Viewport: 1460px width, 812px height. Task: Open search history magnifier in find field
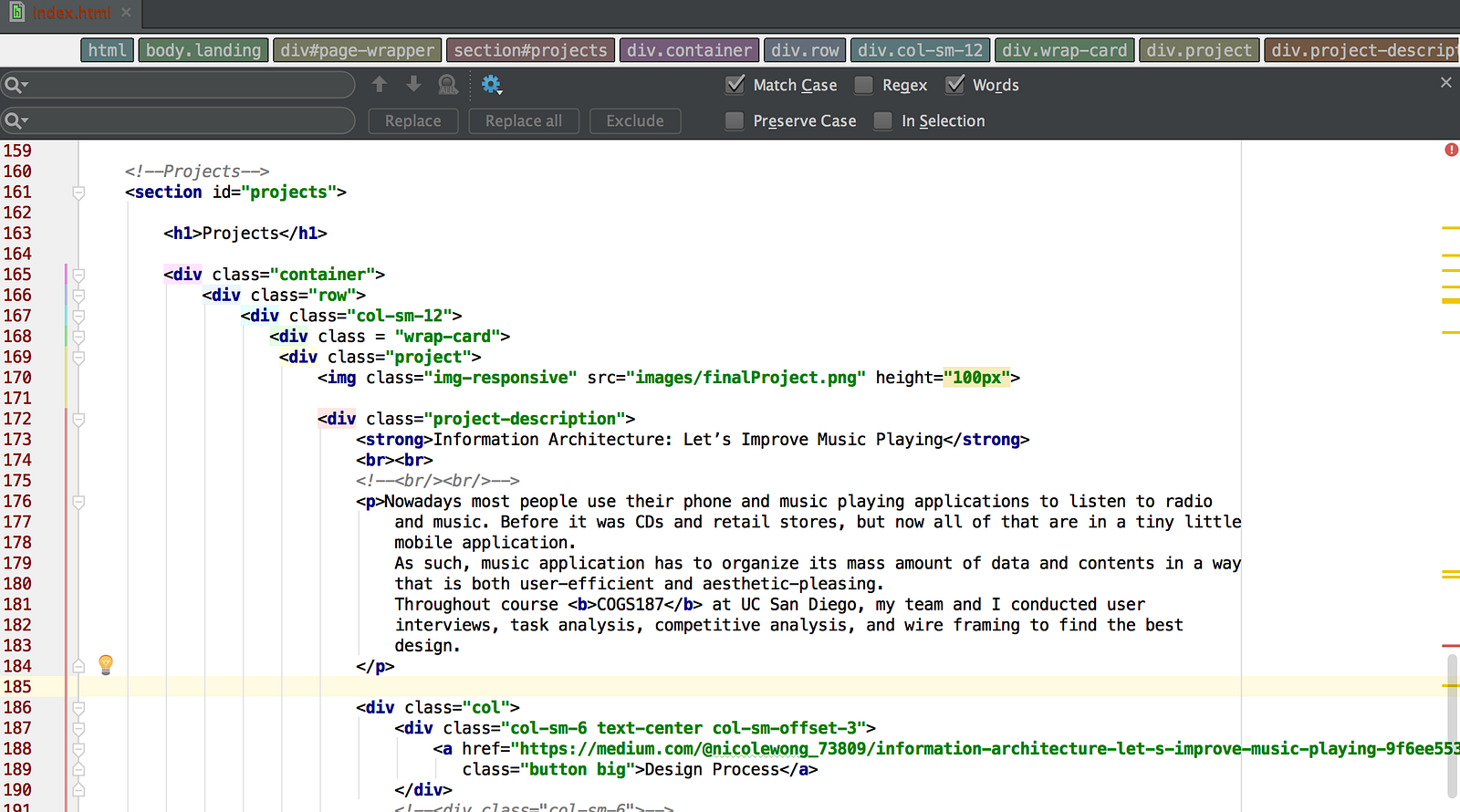pos(16,85)
